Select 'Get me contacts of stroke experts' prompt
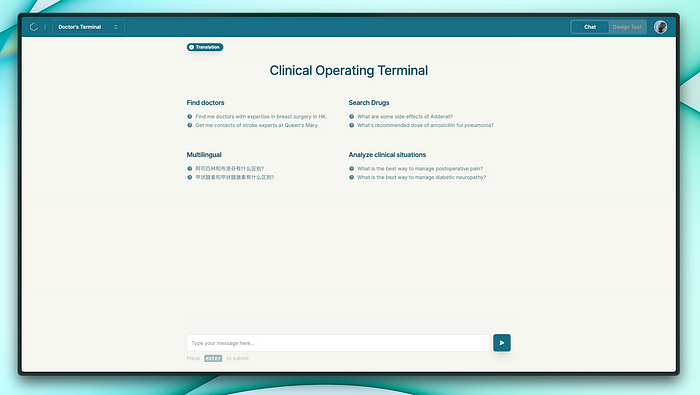The width and height of the screenshot is (700, 395). 257,125
